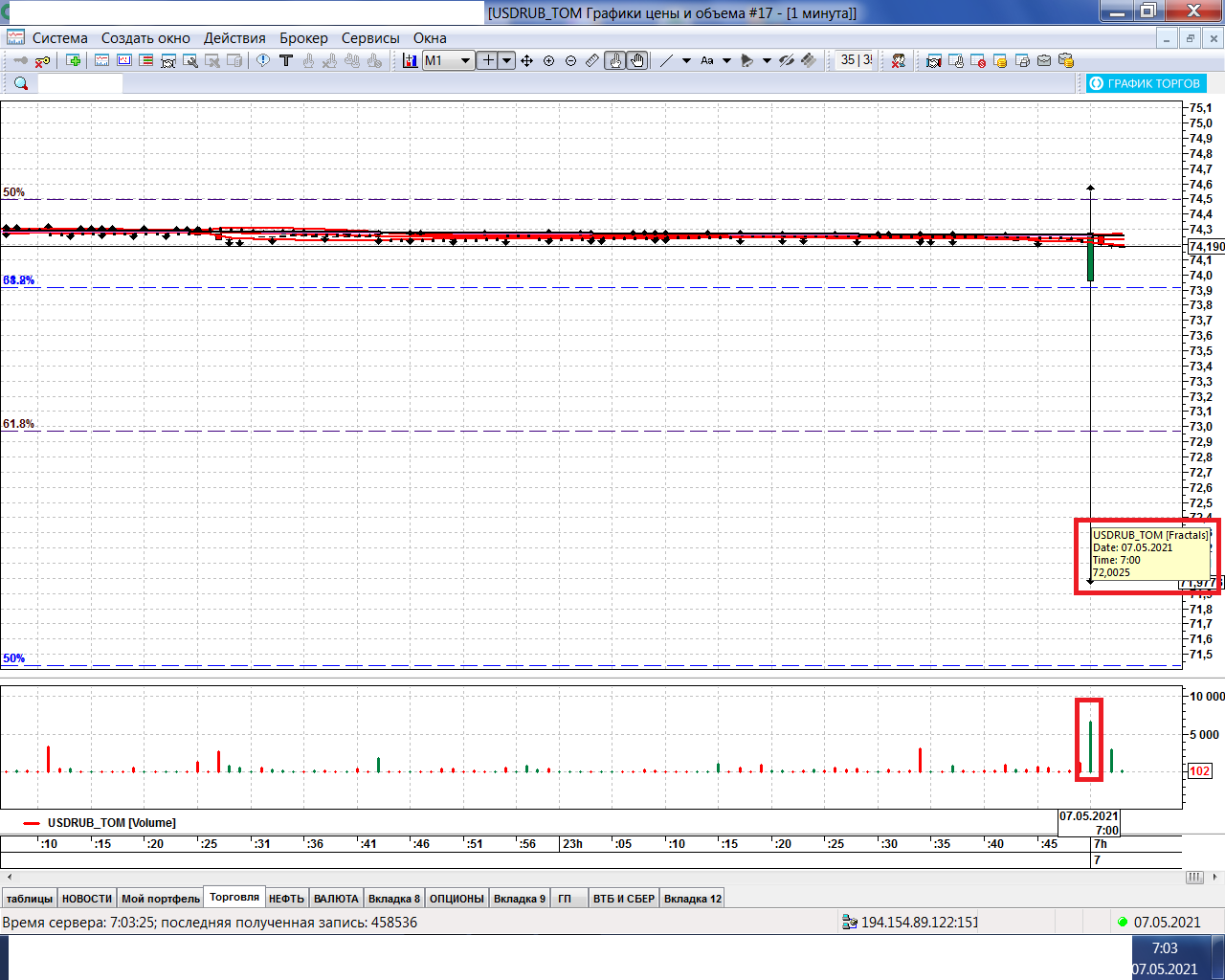Click the scrollbar thumb at right end

coord(1194,877)
